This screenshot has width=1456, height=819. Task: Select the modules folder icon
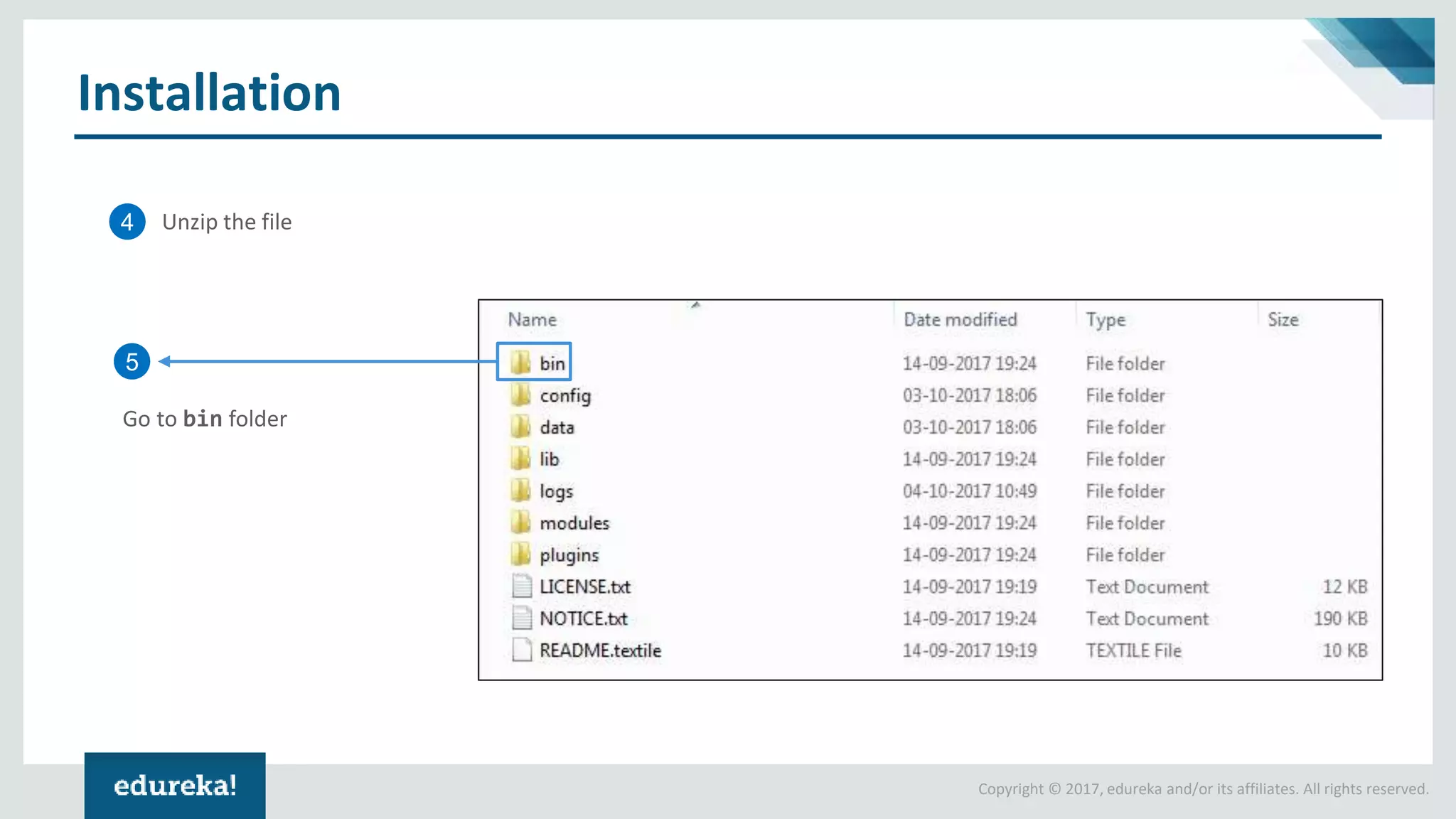pos(520,523)
